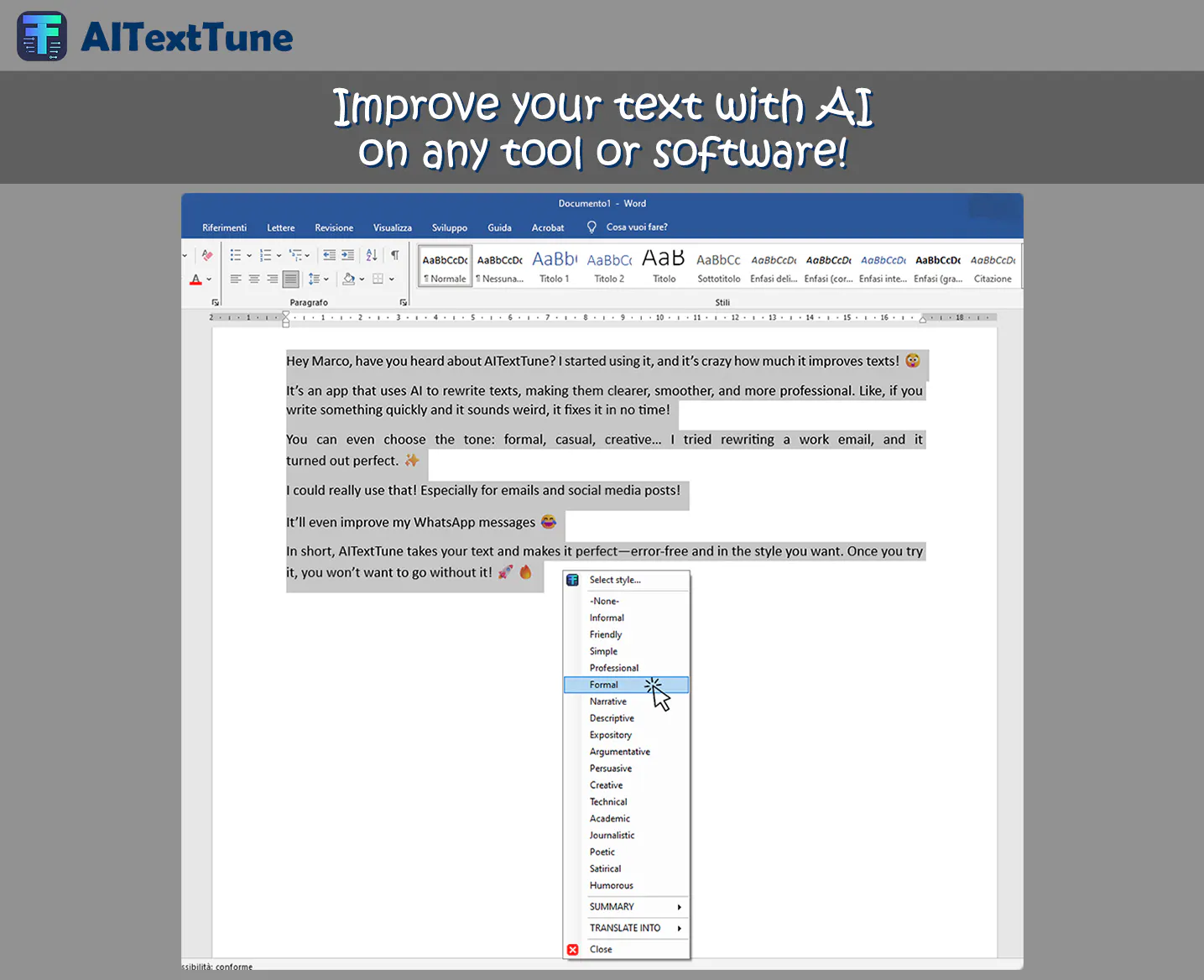Click the multilevel list icon
1204x980 pixels.
point(295,255)
